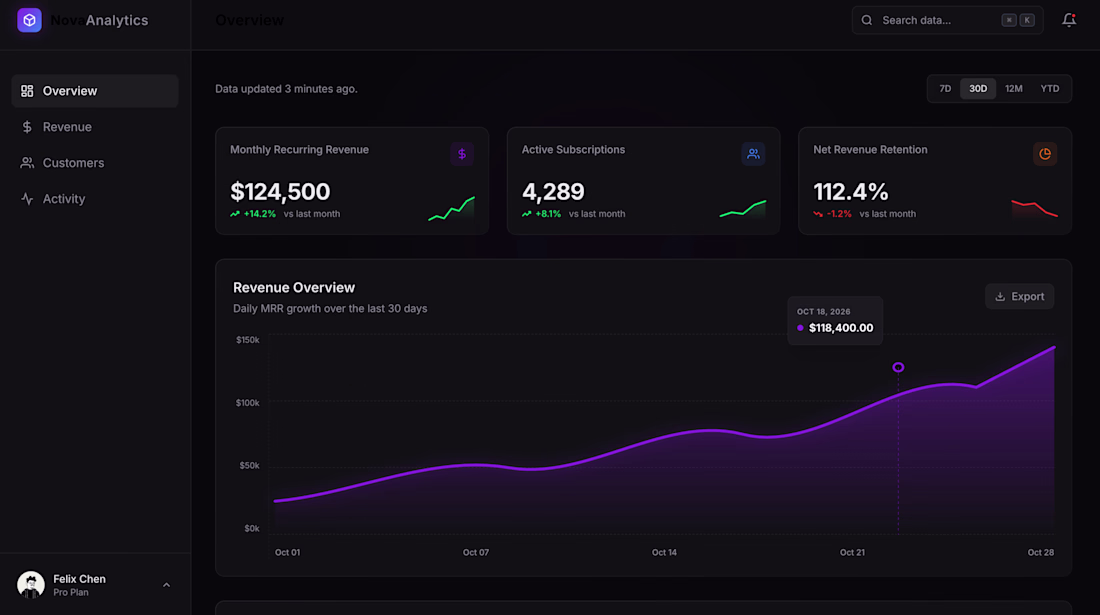The image size is (1100, 615).
Task: Click the red sparkline on Net Revenue Retention
Action: pyautogui.click(x=1035, y=208)
